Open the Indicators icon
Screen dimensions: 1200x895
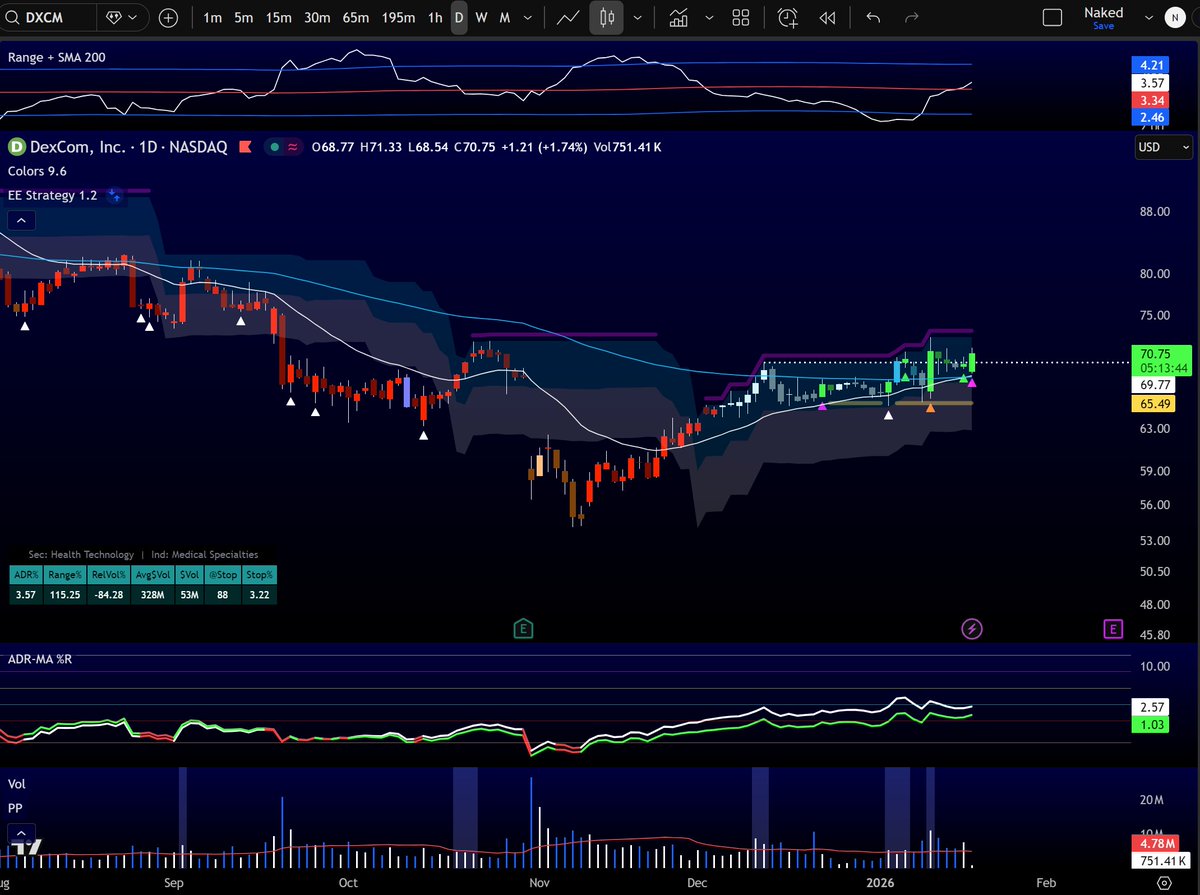(x=680, y=17)
